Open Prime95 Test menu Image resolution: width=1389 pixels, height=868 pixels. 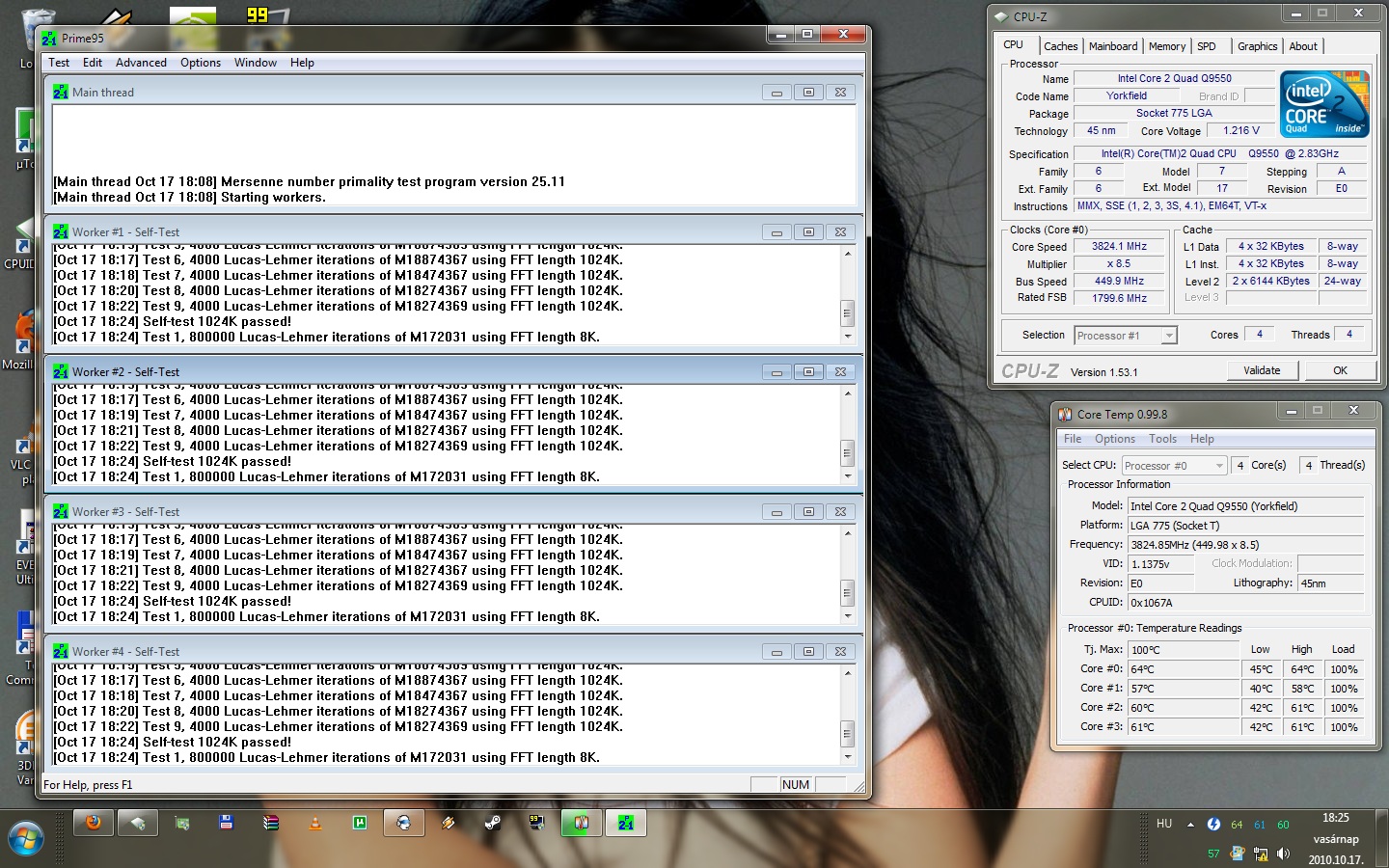(x=59, y=63)
